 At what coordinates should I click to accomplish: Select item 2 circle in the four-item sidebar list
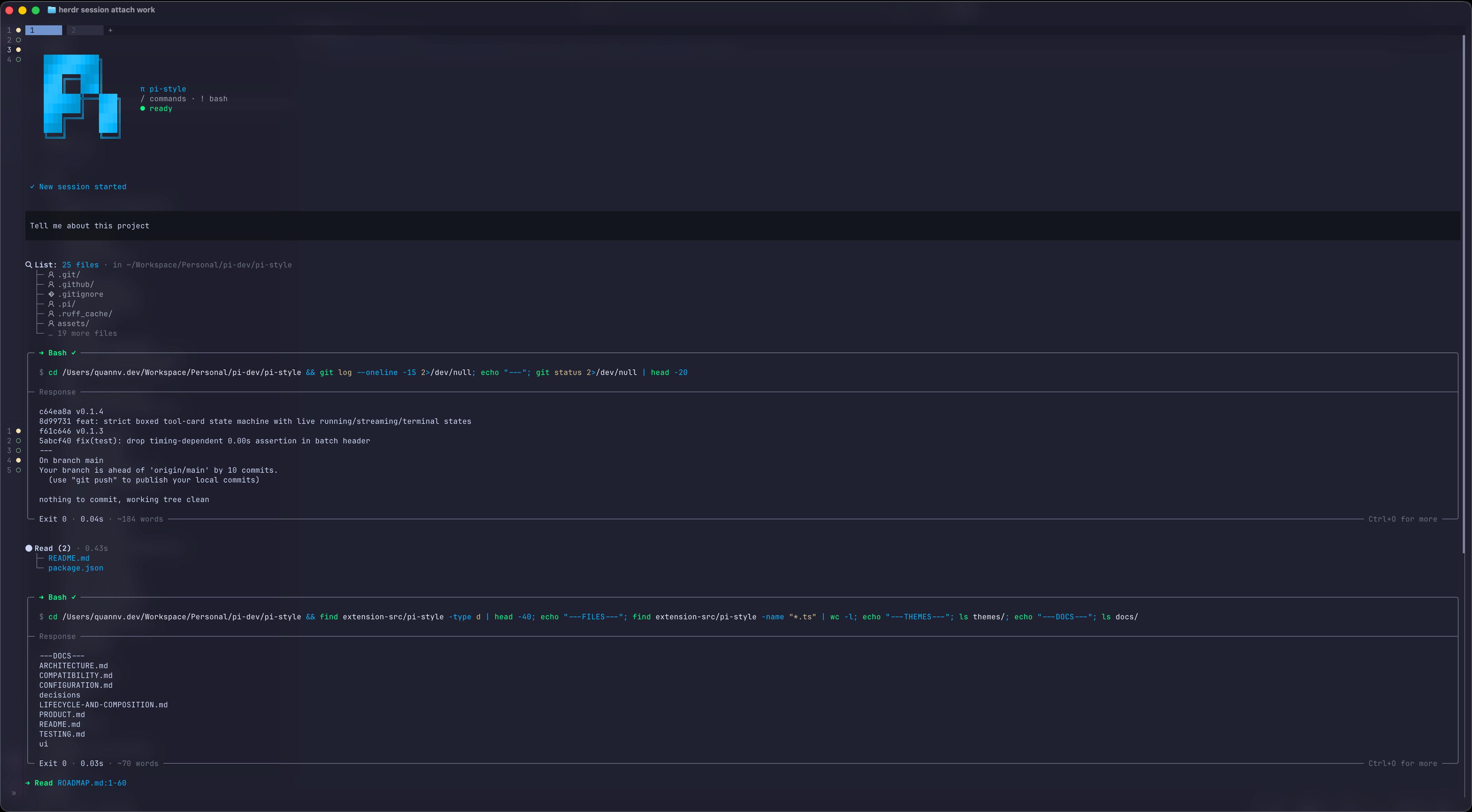(18, 40)
